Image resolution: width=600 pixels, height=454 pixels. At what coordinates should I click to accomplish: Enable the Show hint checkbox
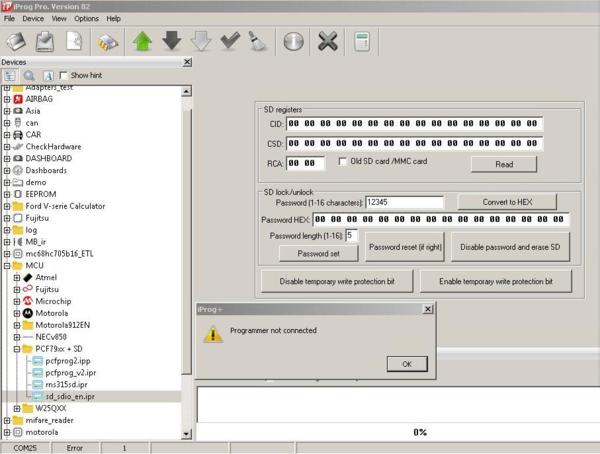point(65,75)
